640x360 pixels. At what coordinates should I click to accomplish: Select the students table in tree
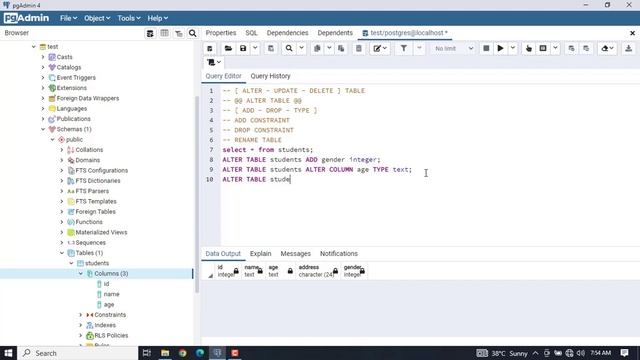coord(97,263)
